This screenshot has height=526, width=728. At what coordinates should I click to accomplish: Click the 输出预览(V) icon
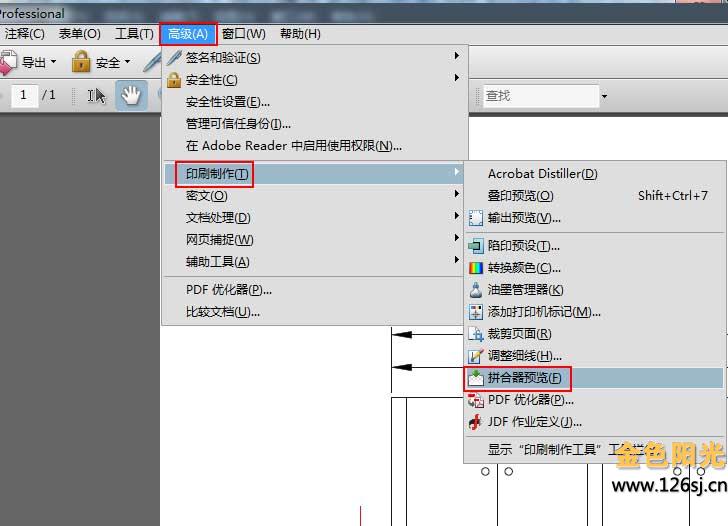(475, 218)
